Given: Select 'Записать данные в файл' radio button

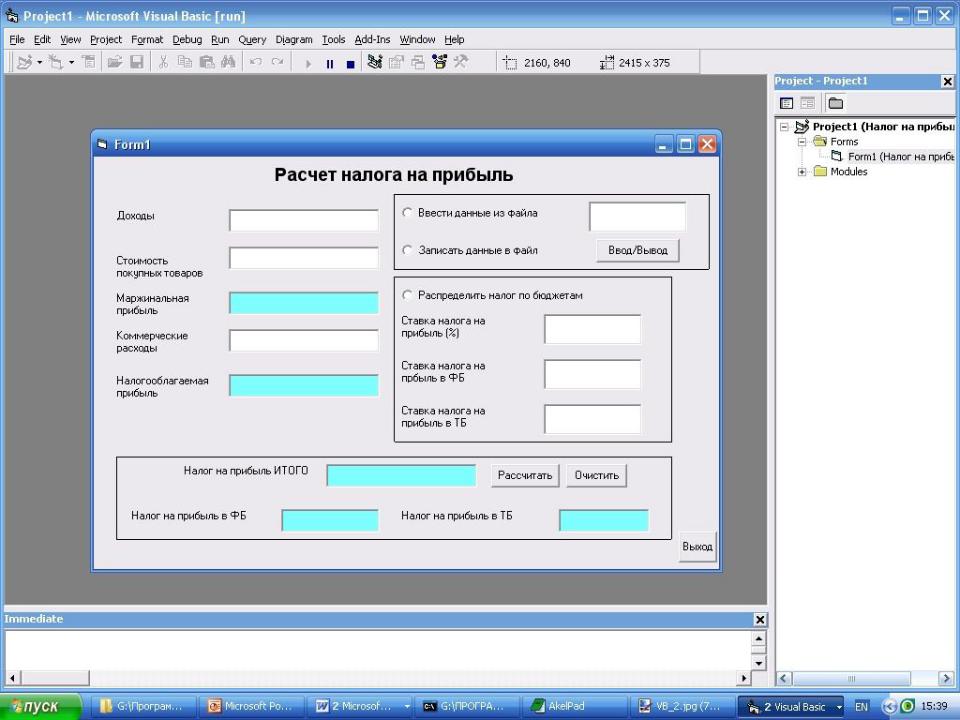Looking at the screenshot, I should 407,250.
